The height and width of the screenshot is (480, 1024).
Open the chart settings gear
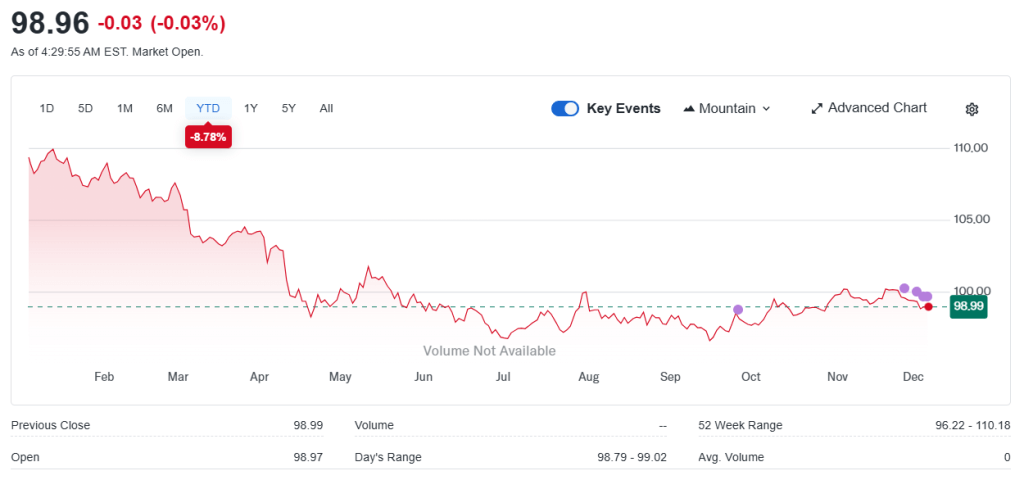tap(971, 109)
